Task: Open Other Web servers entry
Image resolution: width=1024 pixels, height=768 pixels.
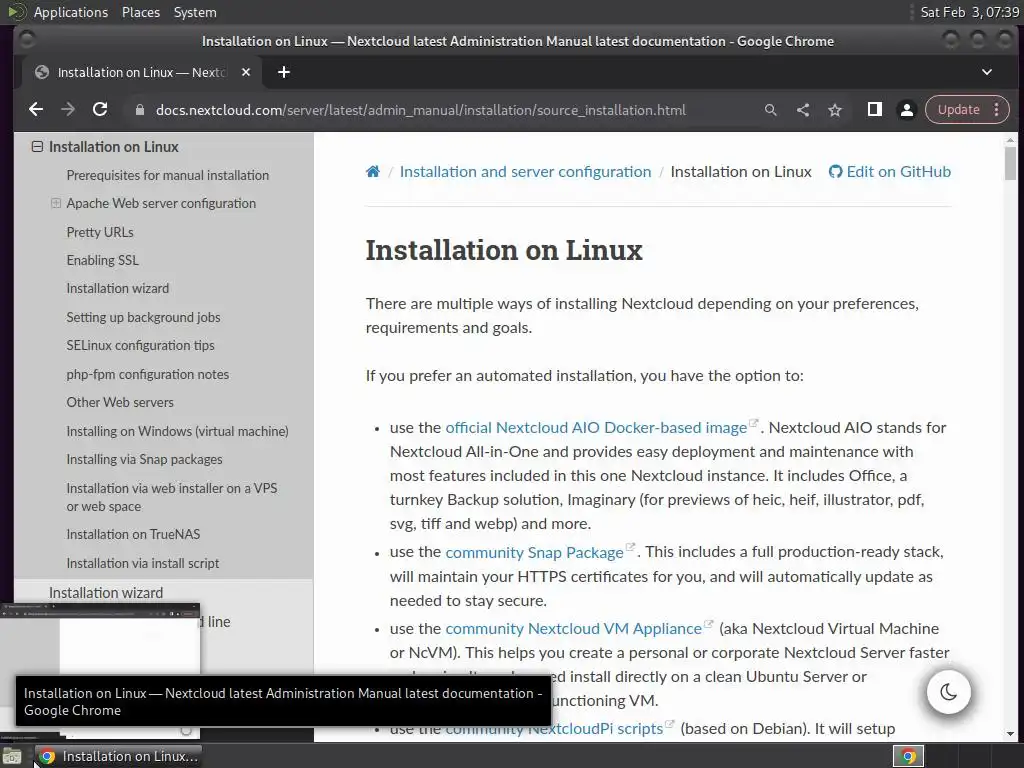Action: (120, 402)
